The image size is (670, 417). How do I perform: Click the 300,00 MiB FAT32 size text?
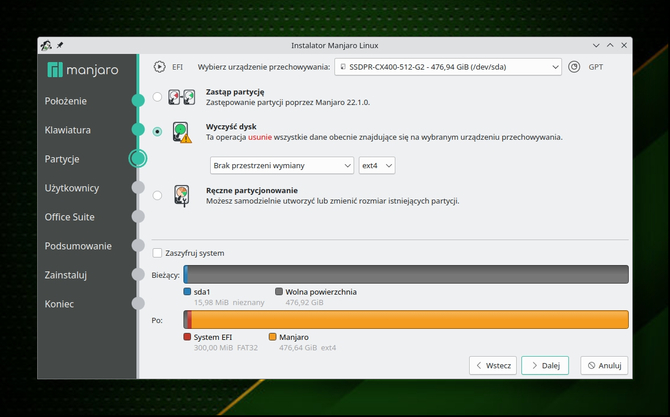(x=226, y=348)
